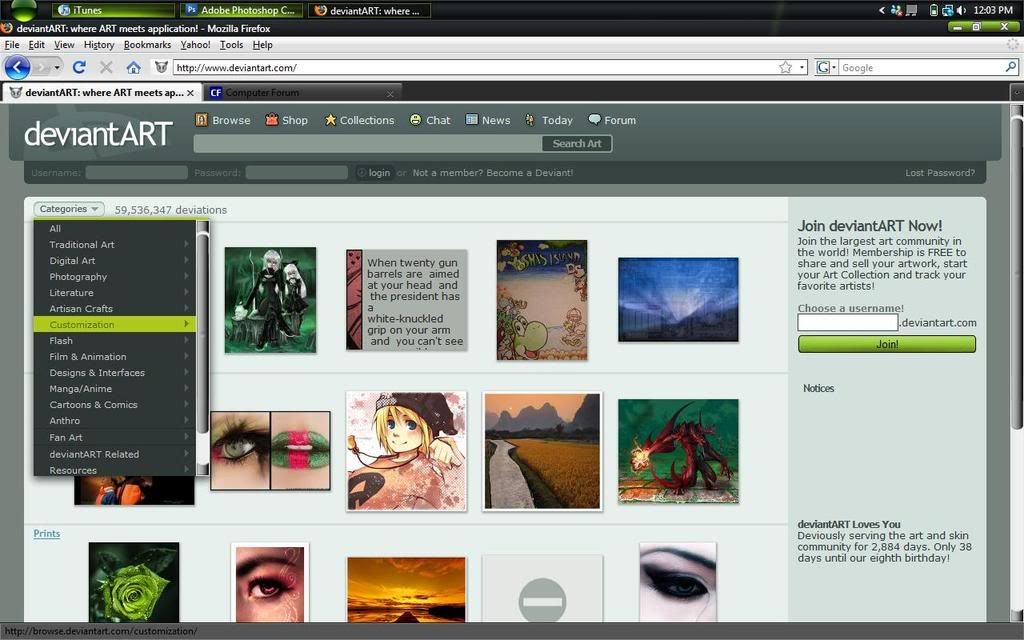Close the deviantART browser tab

pos(190,93)
